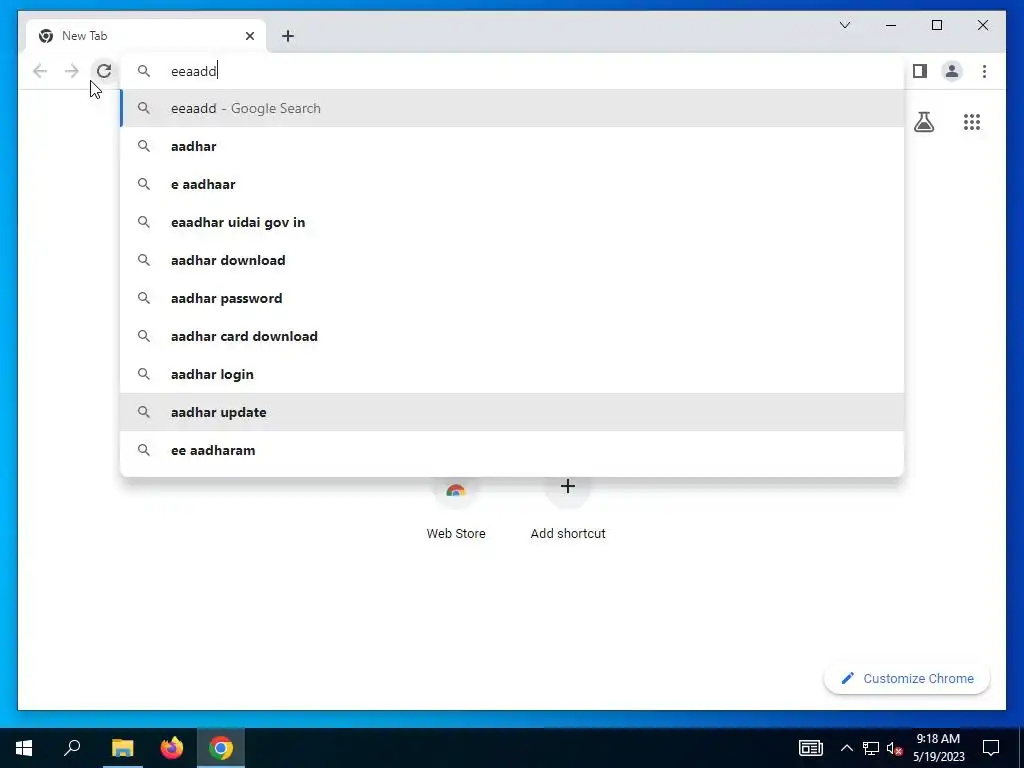Screen dimensions: 1024x768
Task: Open the Google apps grid
Action: [972, 121]
